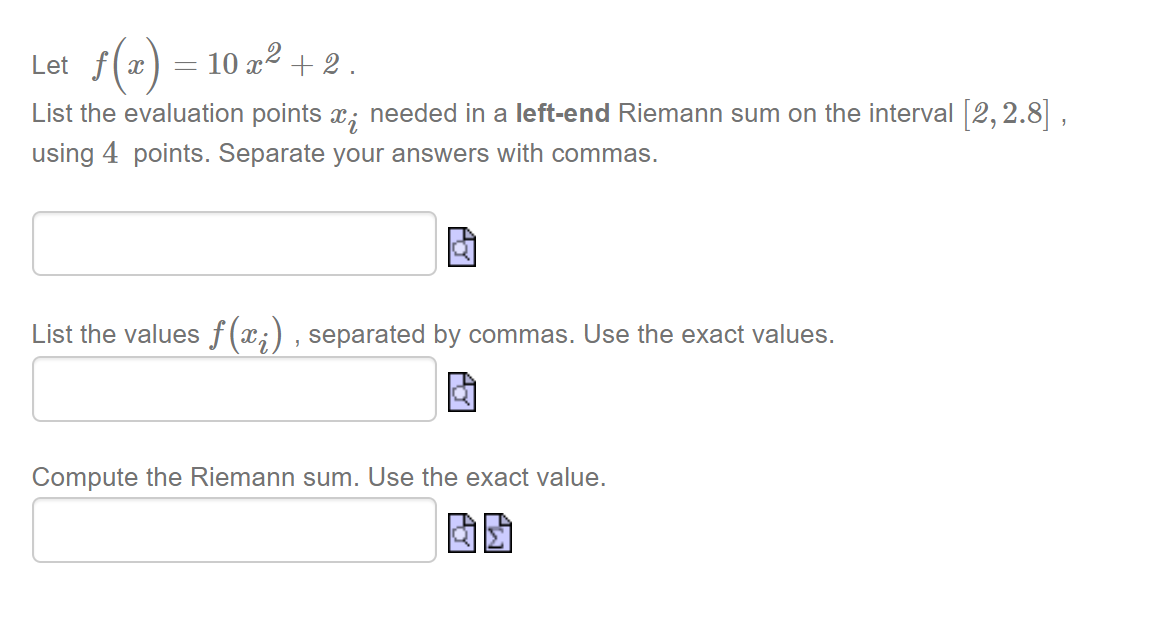Select the sigma preview icon beside the Riemann sum field
The image size is (1160, 618).
click(495, 533)
